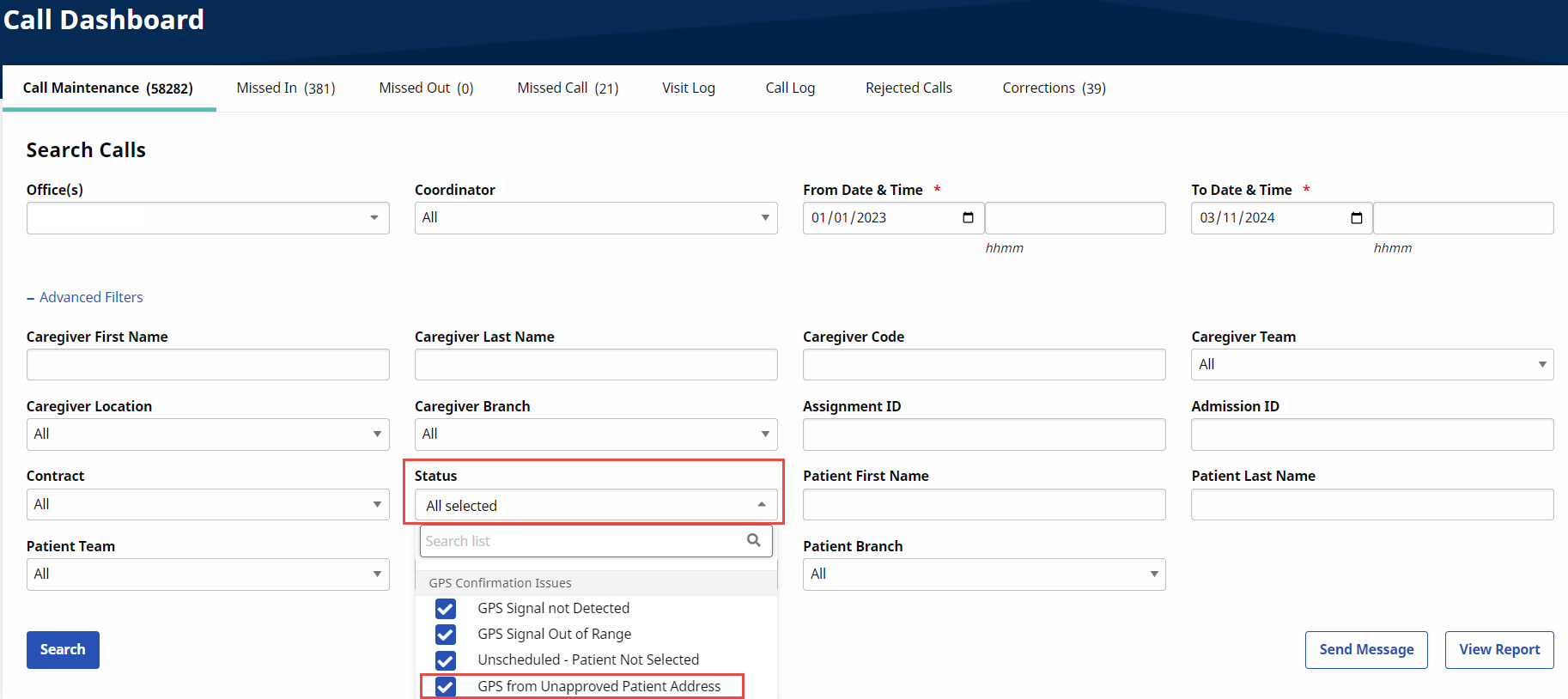Click the magnifier icon in Search list

click(x=753, y=540)
